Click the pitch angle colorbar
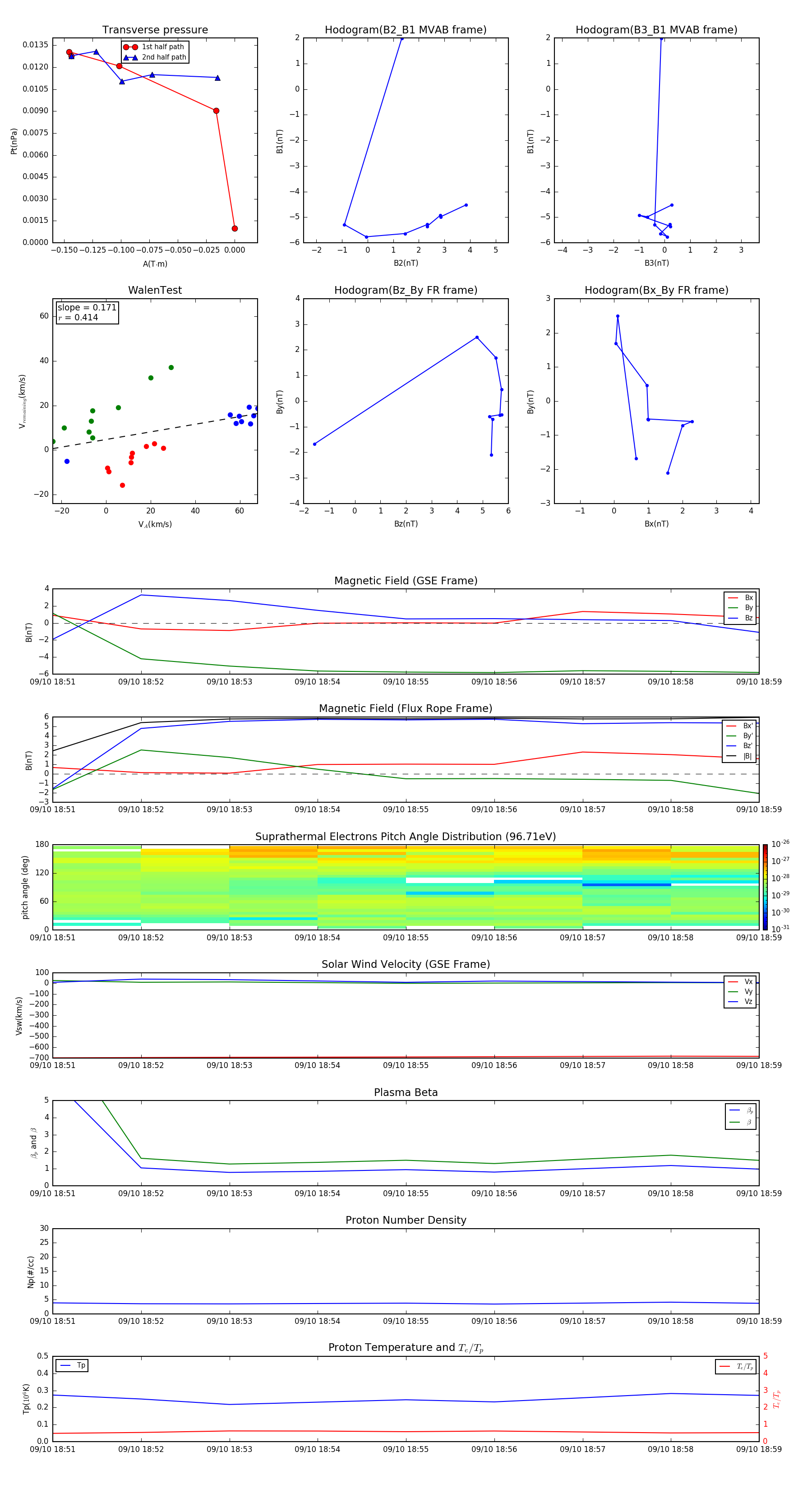The image size is (812, 1489). pyautogui.click(x=765, y=887)
